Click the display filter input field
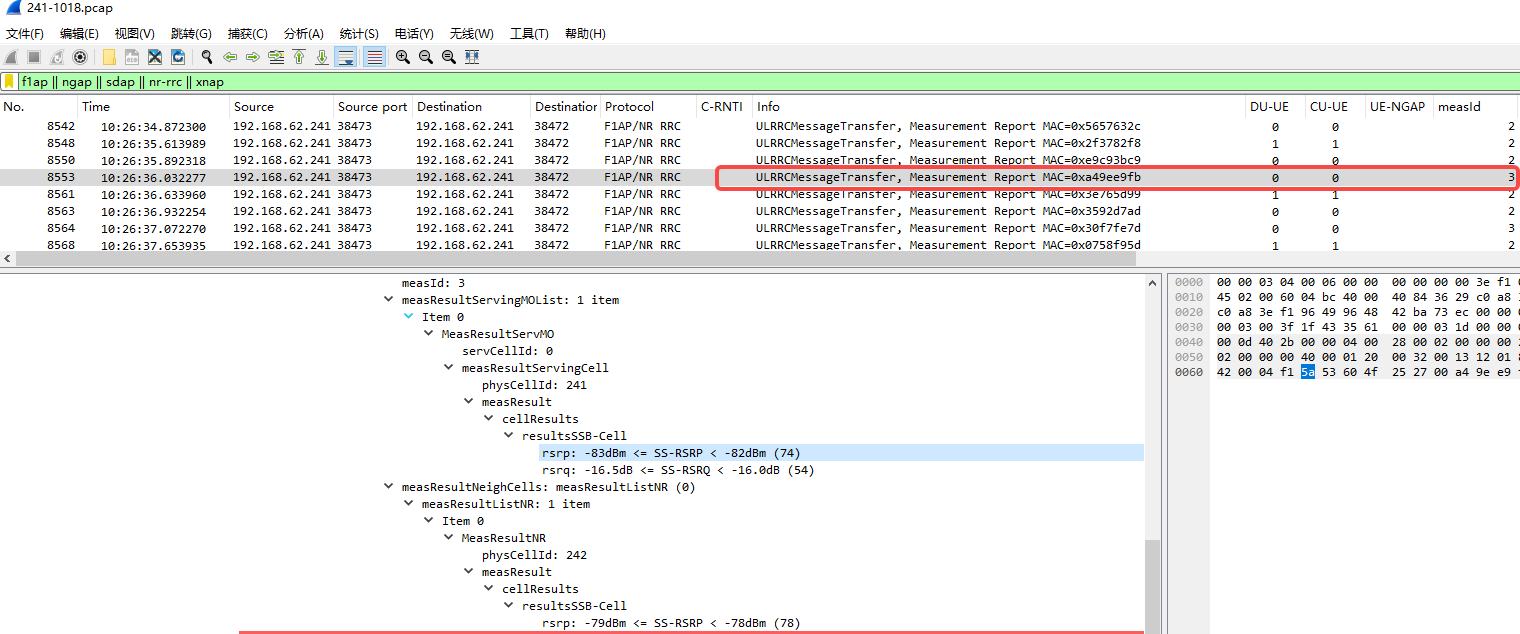 click(x=700, y=82)
